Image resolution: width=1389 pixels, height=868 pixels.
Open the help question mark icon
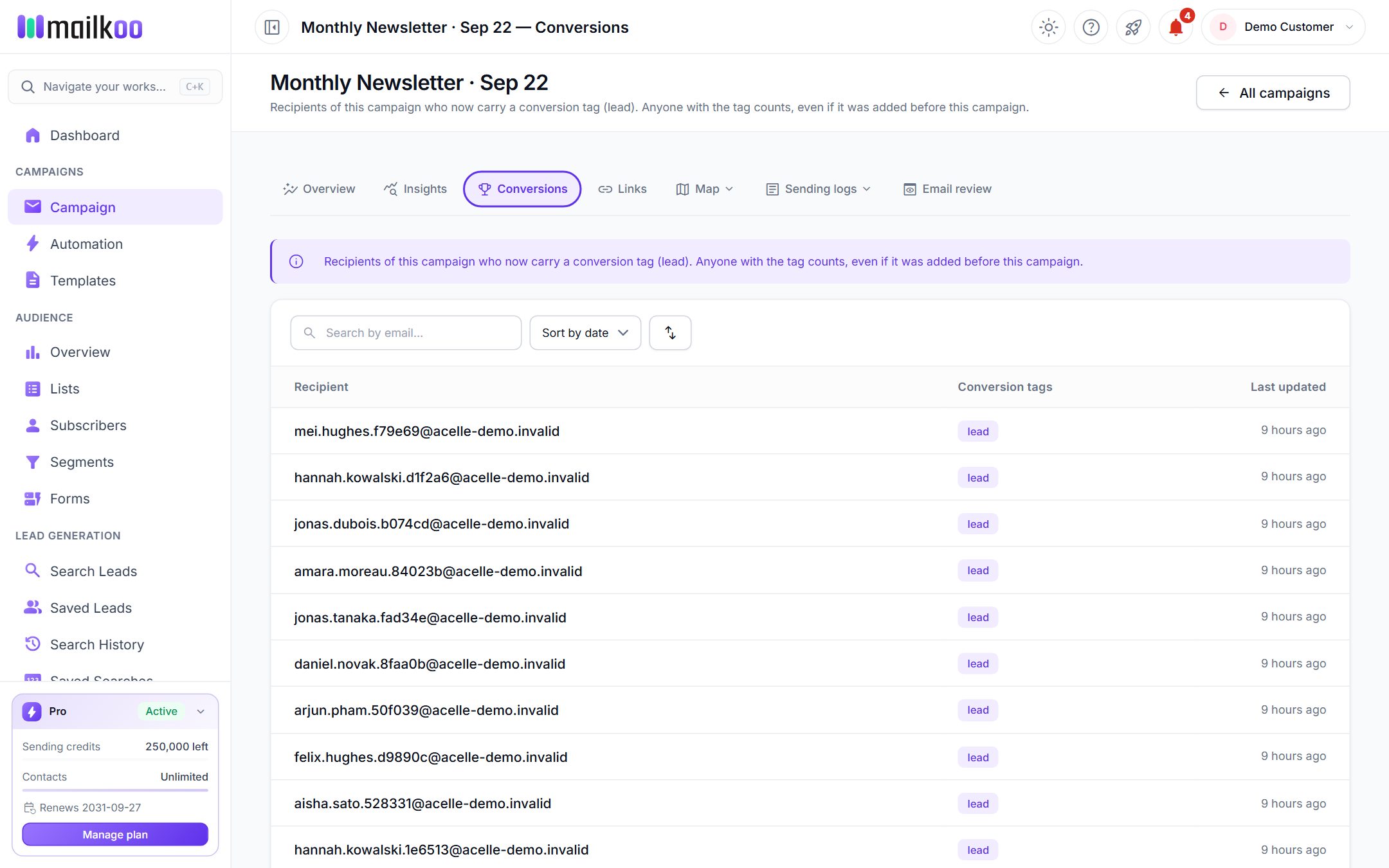click(1091, 27)
